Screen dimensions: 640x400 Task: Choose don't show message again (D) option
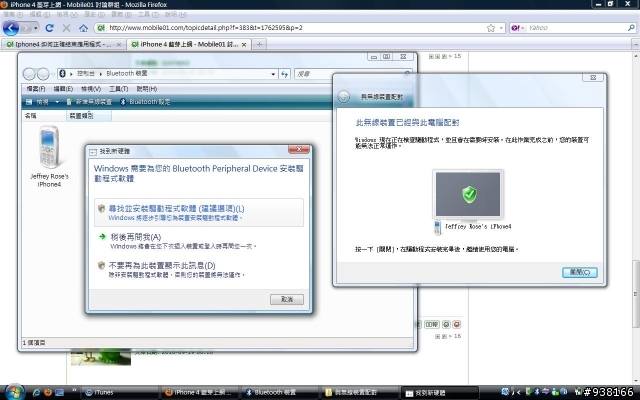coord(199,270)
